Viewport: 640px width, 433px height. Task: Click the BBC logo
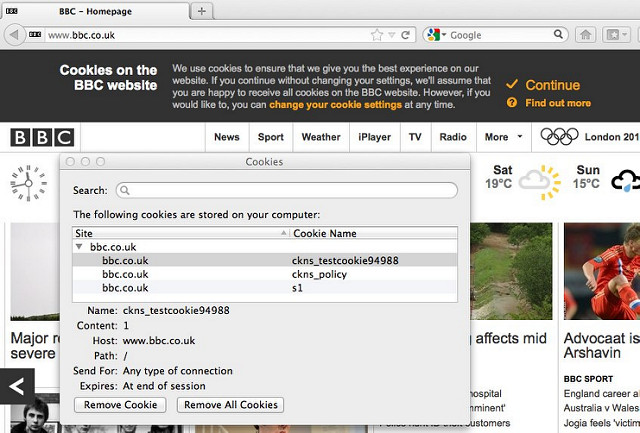[42, 138]
